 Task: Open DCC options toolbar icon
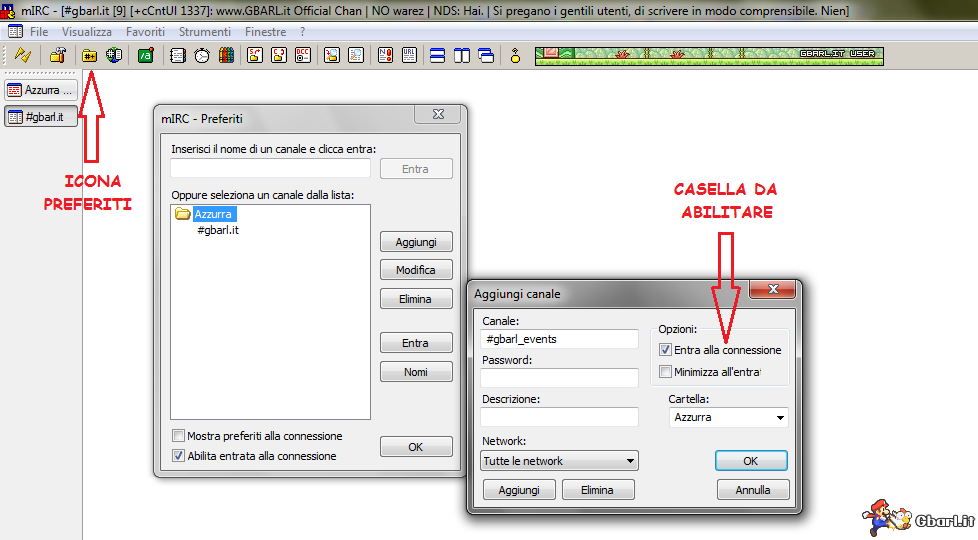[303, 55]
